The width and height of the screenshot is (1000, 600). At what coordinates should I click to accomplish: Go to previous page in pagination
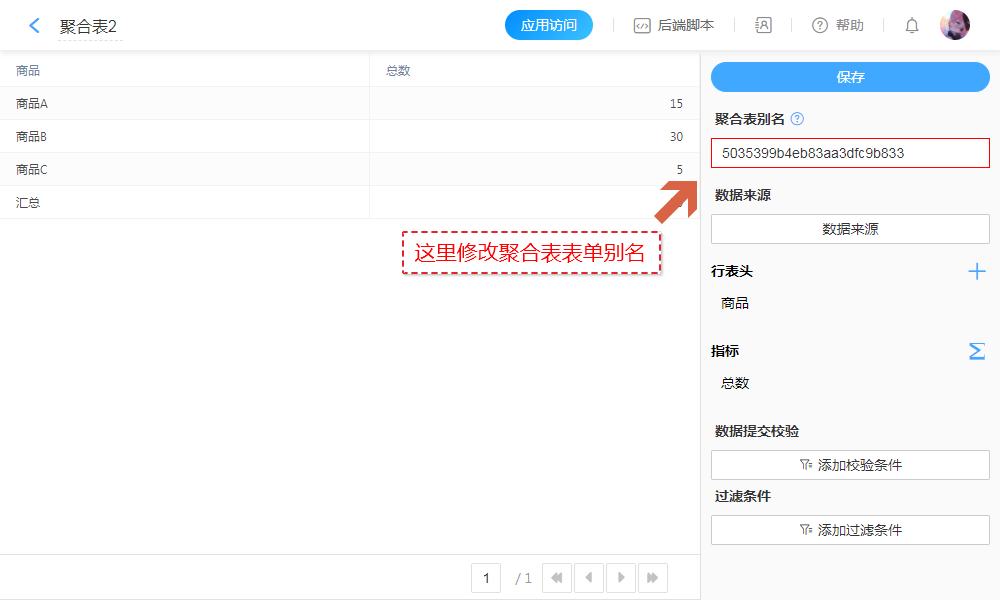click(589, 578)
